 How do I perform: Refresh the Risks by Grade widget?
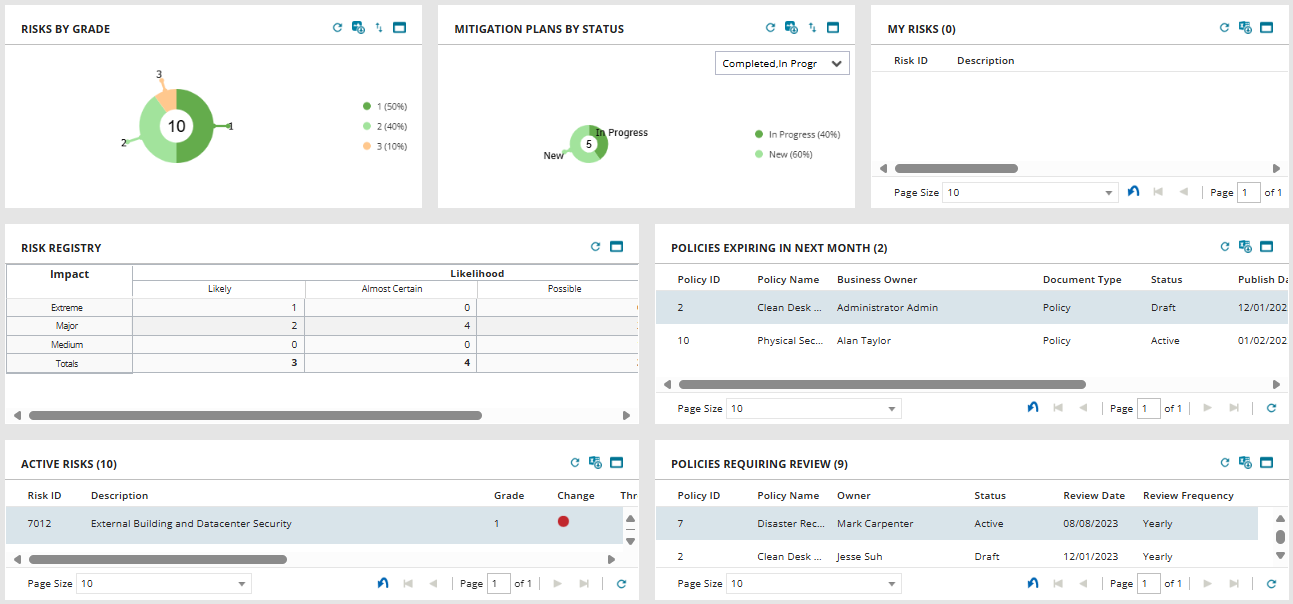pyautogui.click(x=337, y=28)
